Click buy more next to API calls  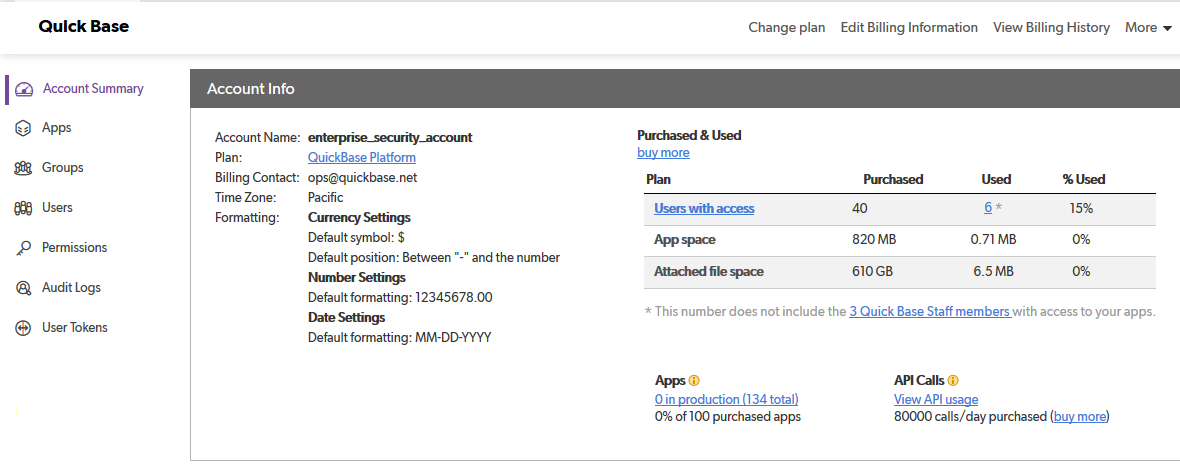pyautogui.click(x=1079, y=416)
